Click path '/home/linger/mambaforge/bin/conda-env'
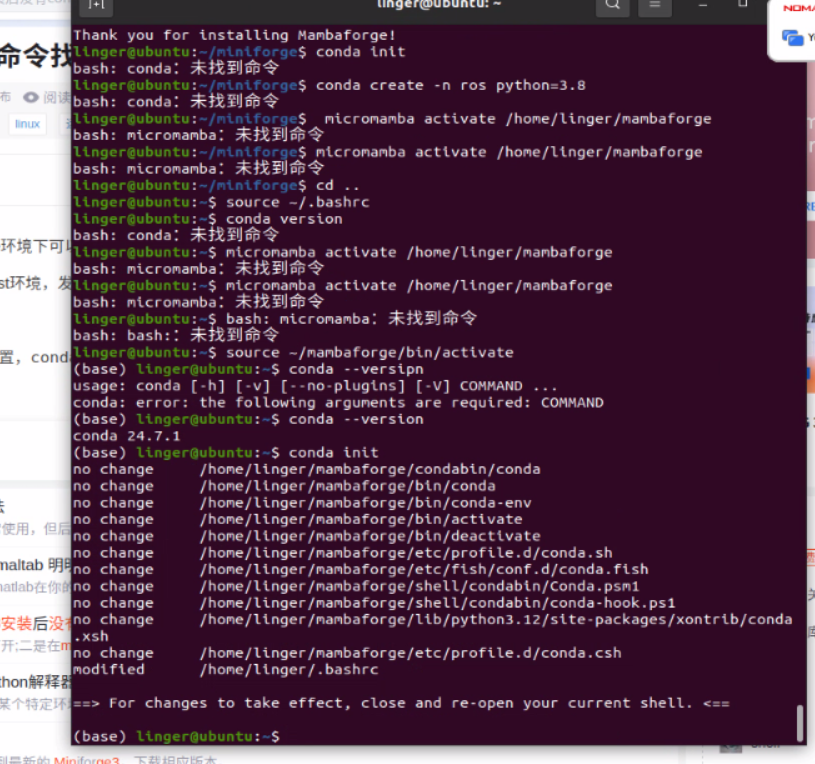Viewport: 815px width, 764px height. coord(365,503)
